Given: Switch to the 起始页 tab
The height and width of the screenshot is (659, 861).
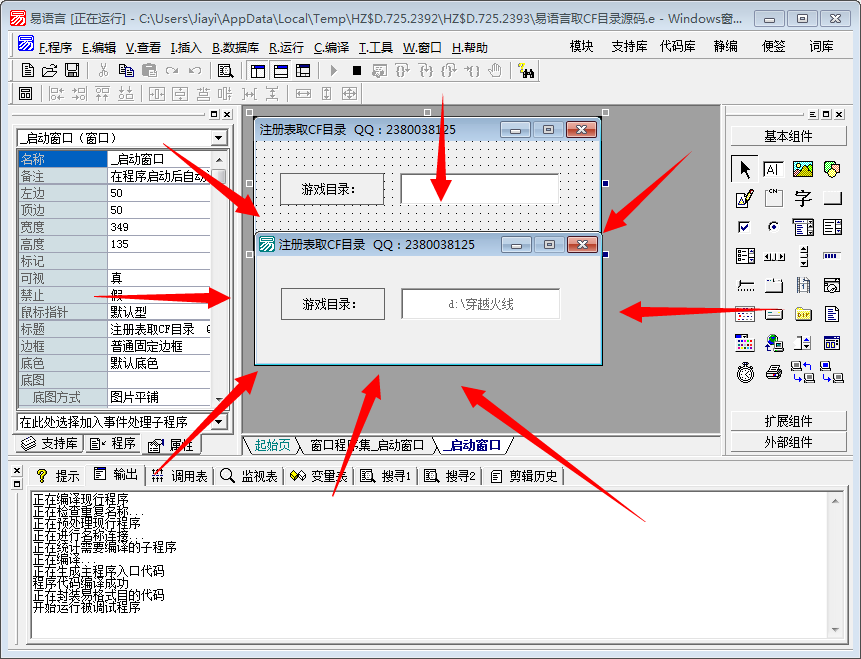Looking at the screenshot, I should tap(272, 445).
